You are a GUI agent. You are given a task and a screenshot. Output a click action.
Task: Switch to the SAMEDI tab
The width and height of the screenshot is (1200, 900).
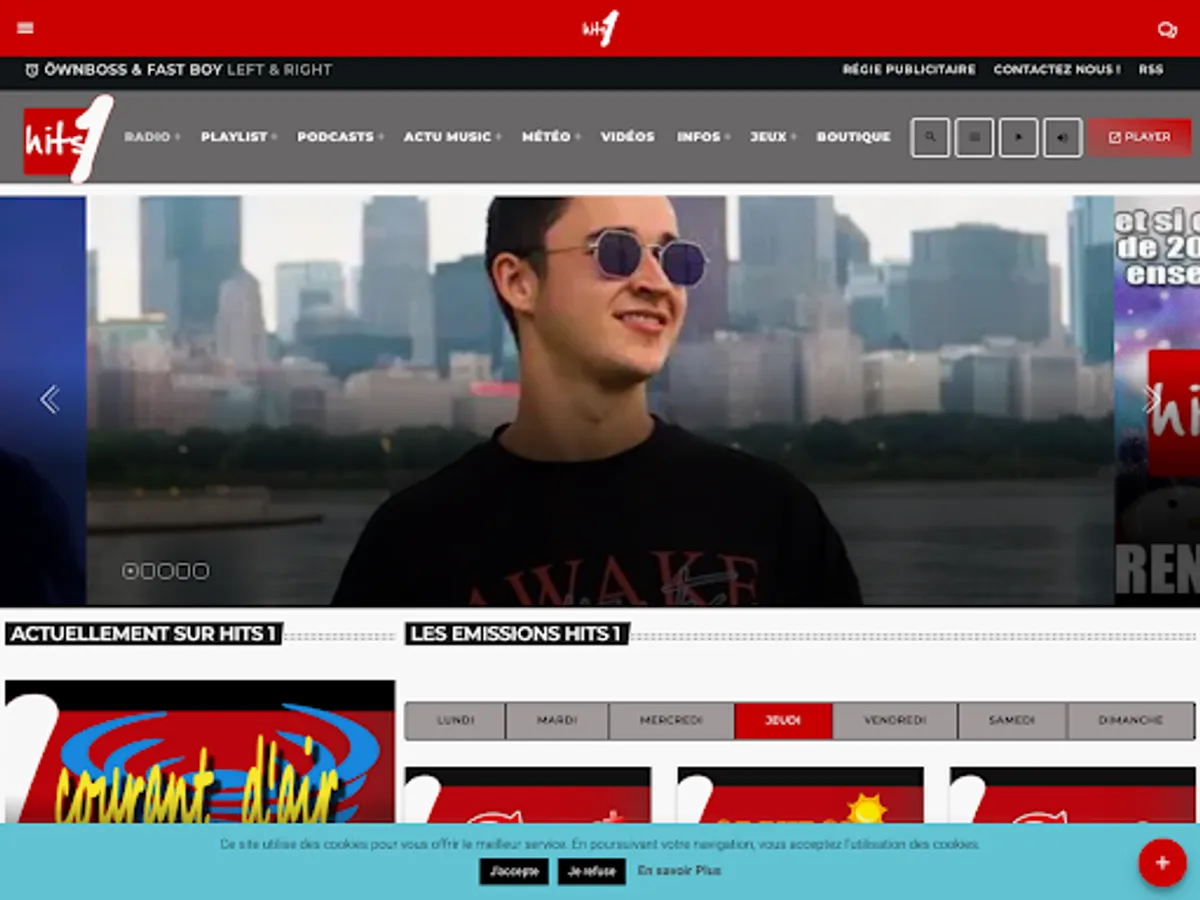point(1012,721)
